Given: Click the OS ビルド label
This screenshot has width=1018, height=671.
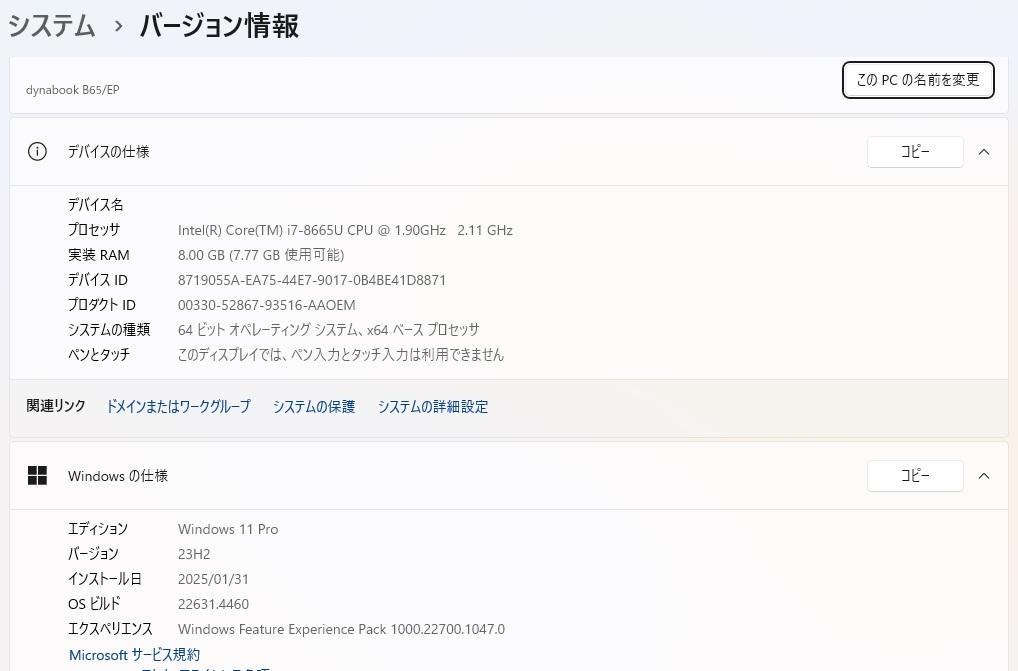Looking at the screenshot, I should [x=94, y=604].
